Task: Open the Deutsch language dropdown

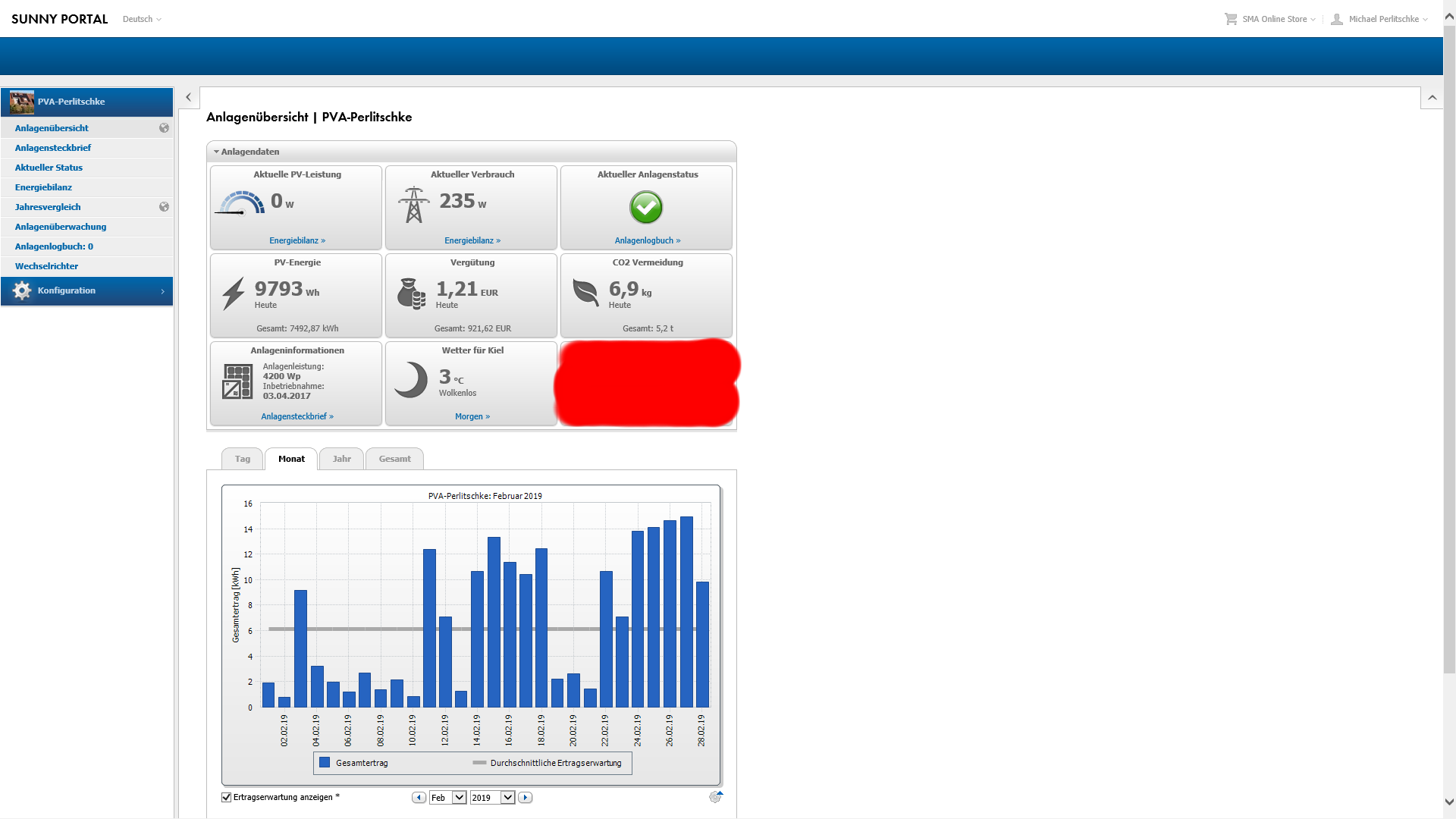Action: [x=142, y=19]
